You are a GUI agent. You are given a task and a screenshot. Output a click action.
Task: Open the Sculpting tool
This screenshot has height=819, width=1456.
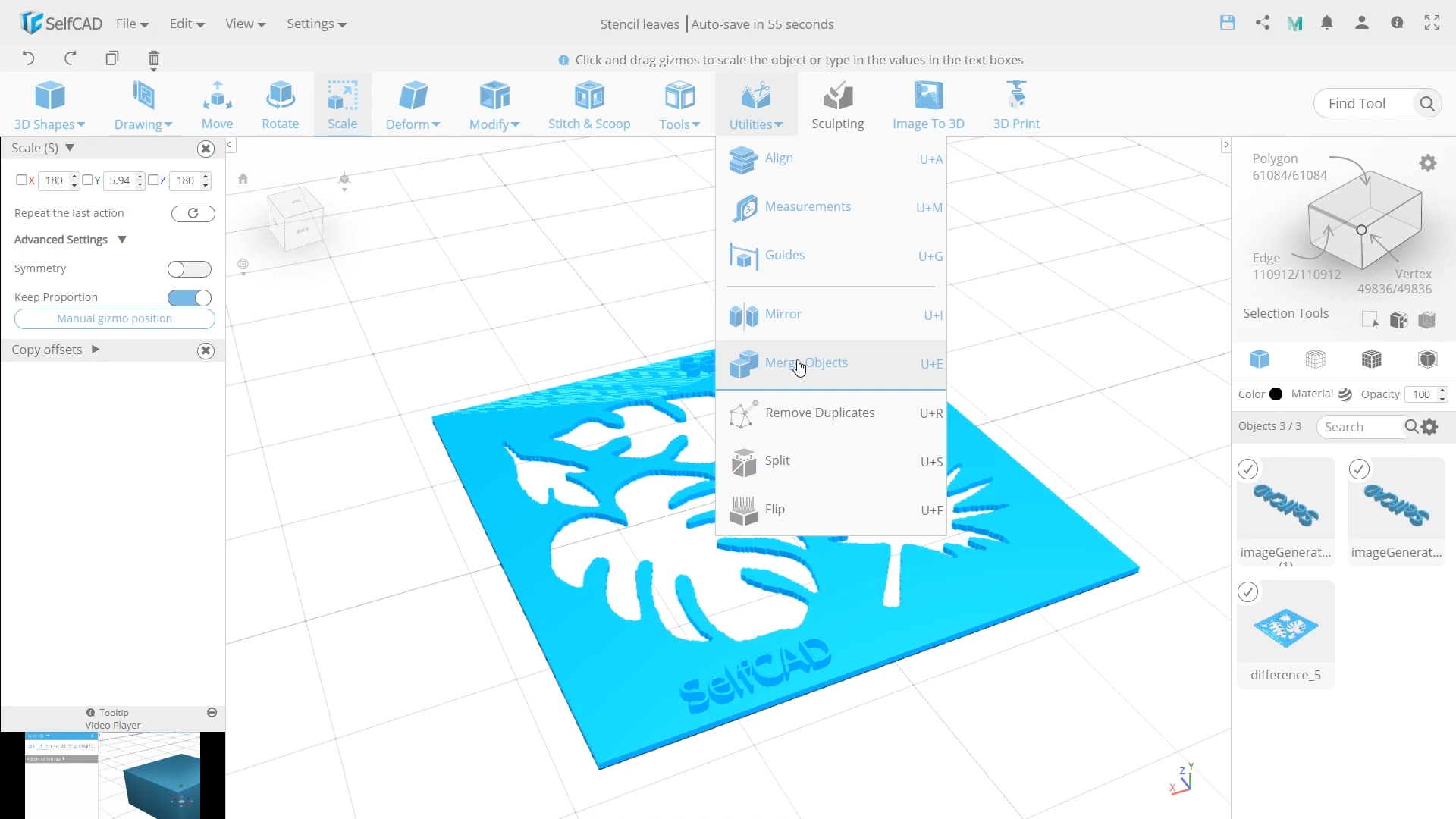(837, 105)
